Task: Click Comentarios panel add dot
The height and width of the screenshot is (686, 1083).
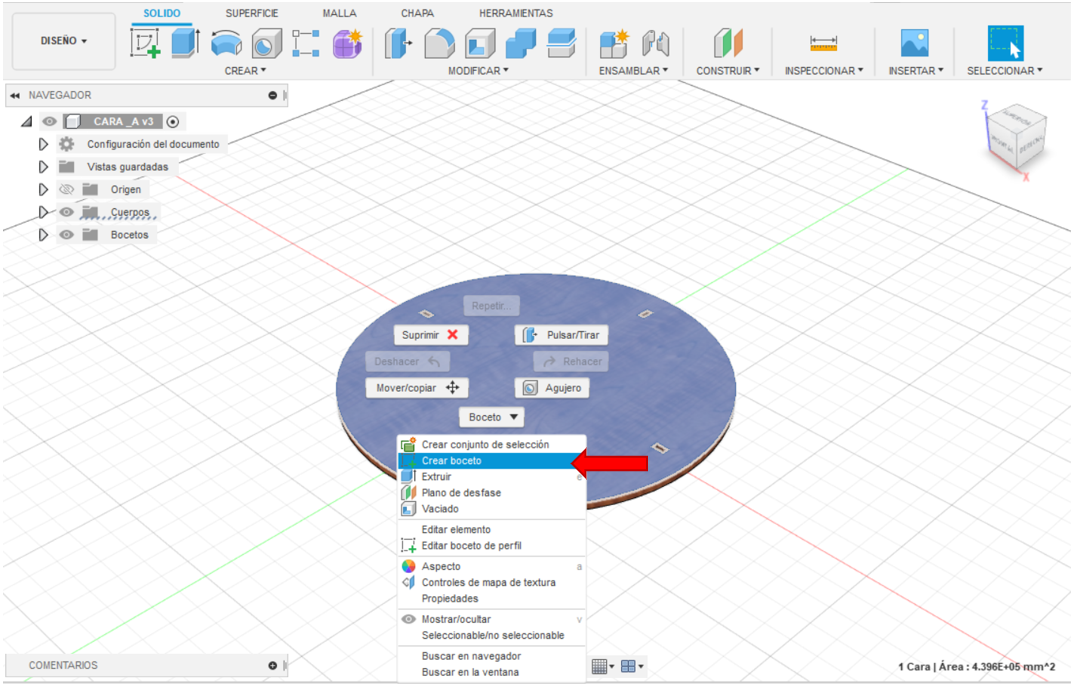Action: pos(273,665)
